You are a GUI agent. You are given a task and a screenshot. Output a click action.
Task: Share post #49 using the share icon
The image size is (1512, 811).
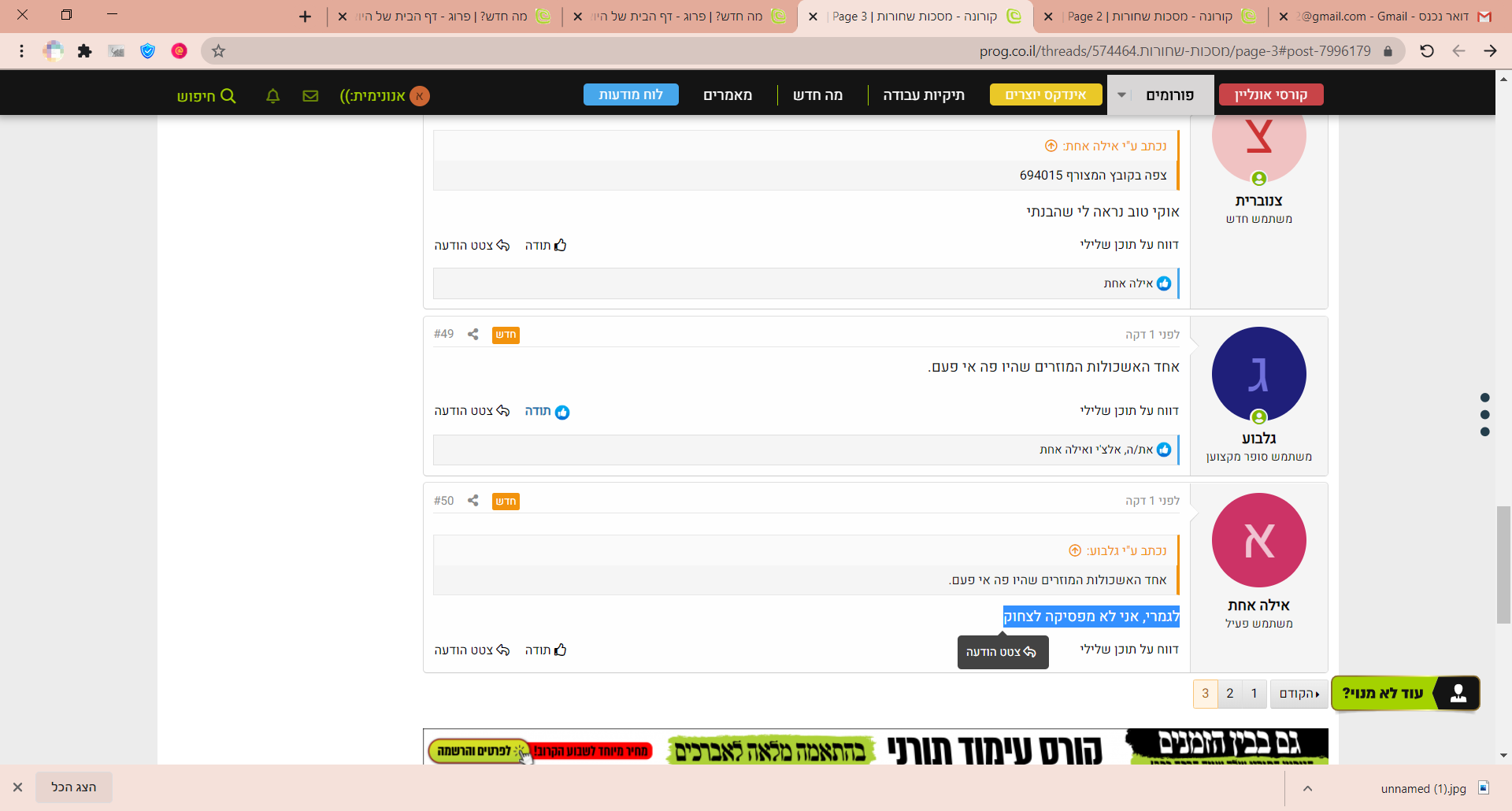[473, 334]
